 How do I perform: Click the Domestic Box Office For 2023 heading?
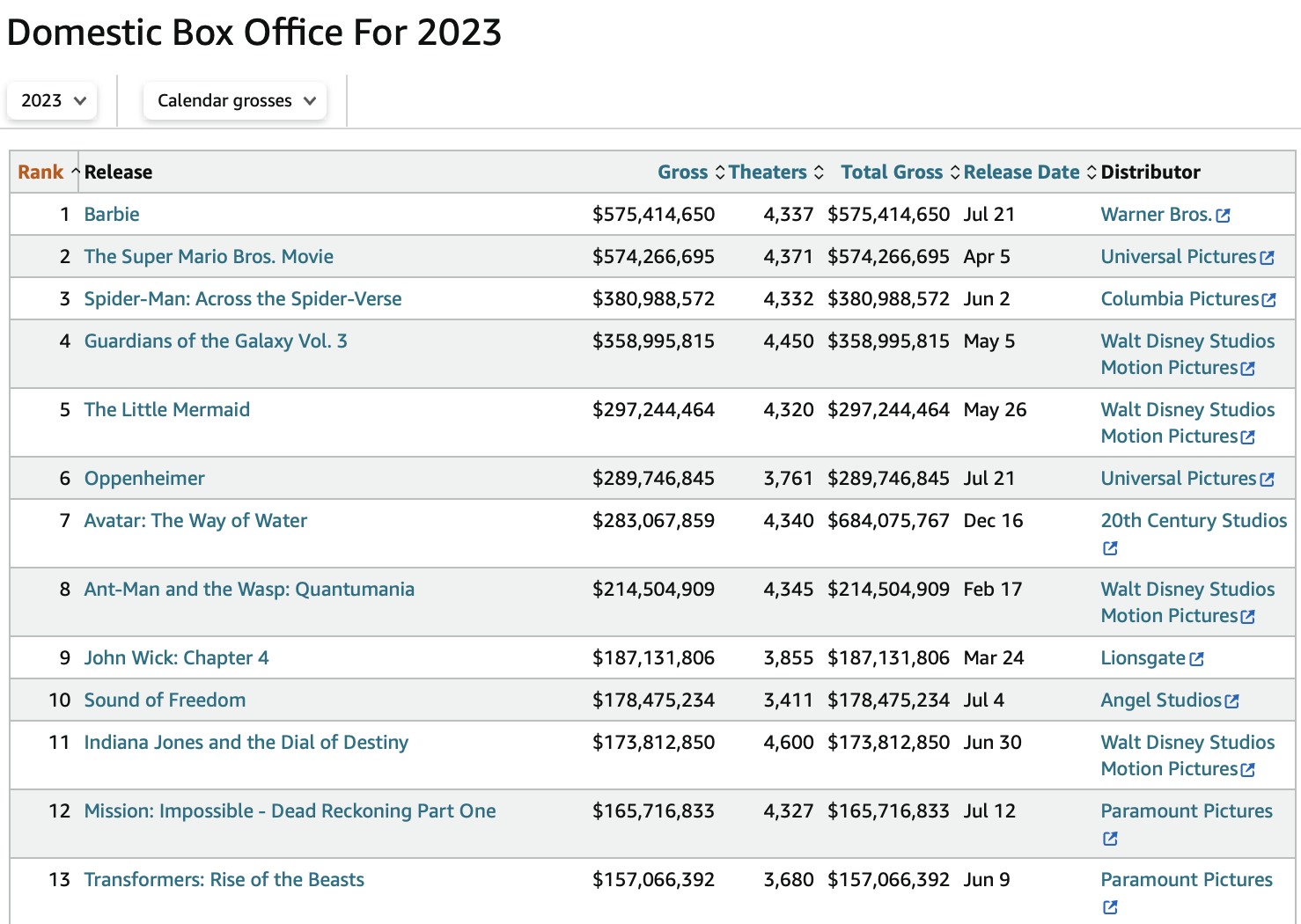pos(254,33)
